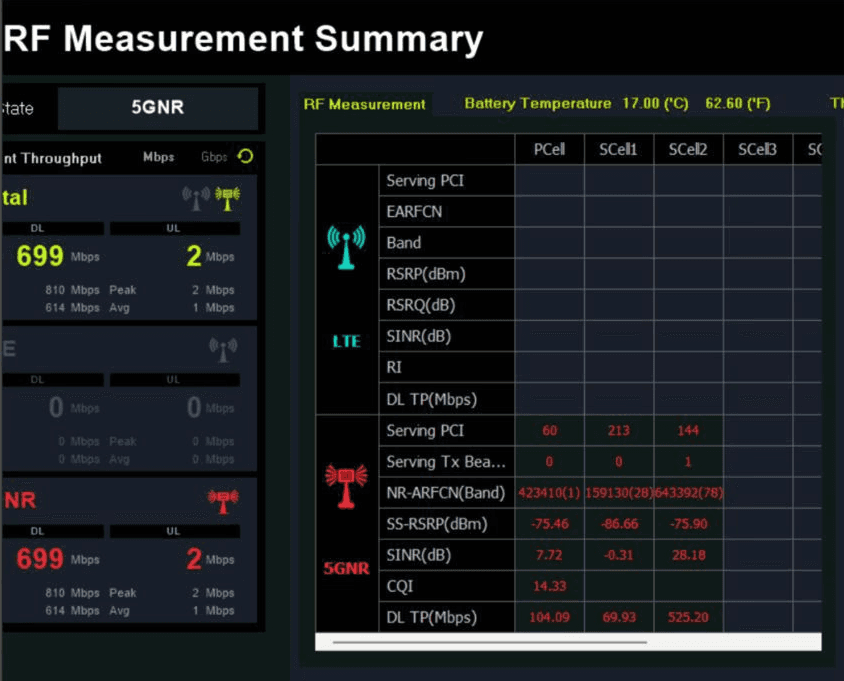Image resolution: width=844 pixels, height=681 pixels.
Task: Click the Battery Temperature label
Action: pyautogui.click(x=538, y=103)
